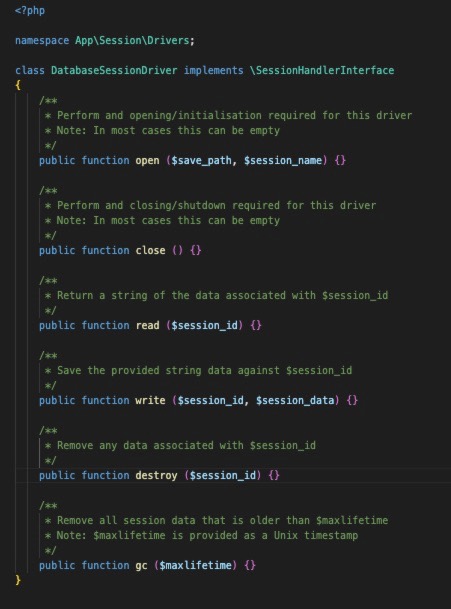The height and width of the screenshot is (609, 451).
Task: Click the empty braces after close()
Action: point(195,251)
